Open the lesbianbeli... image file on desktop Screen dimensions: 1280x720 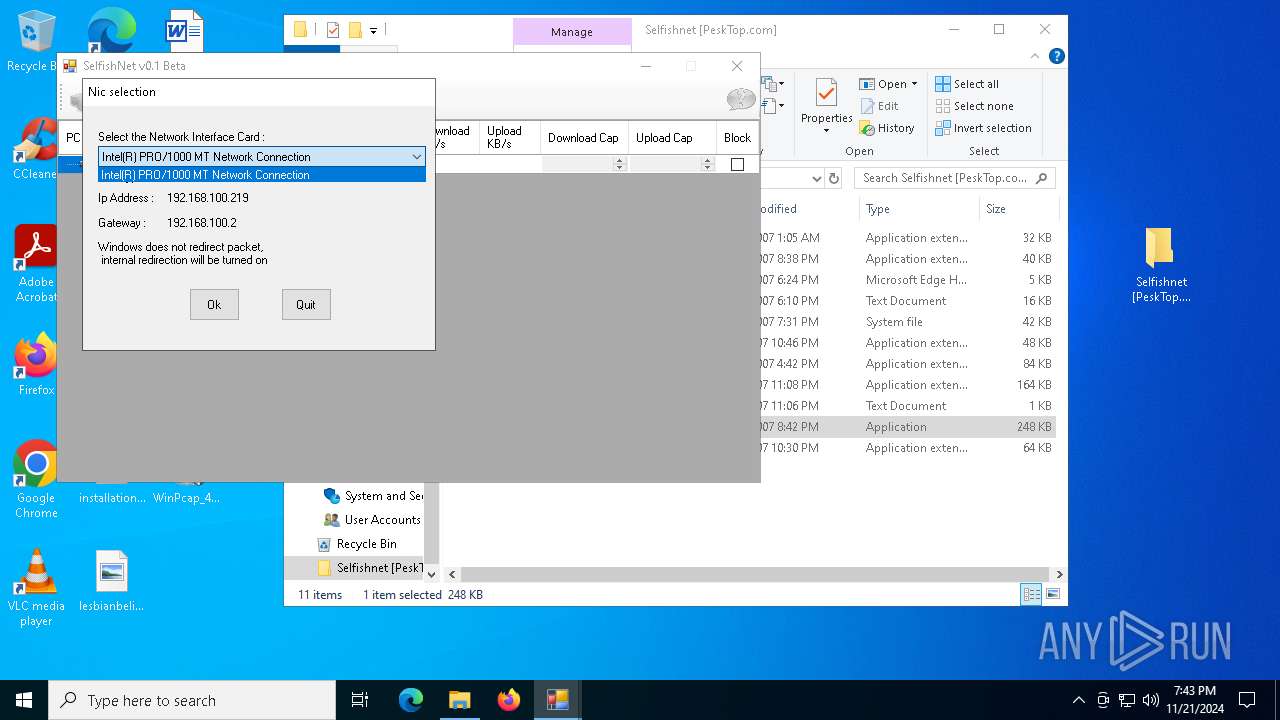tap(112, 580)
